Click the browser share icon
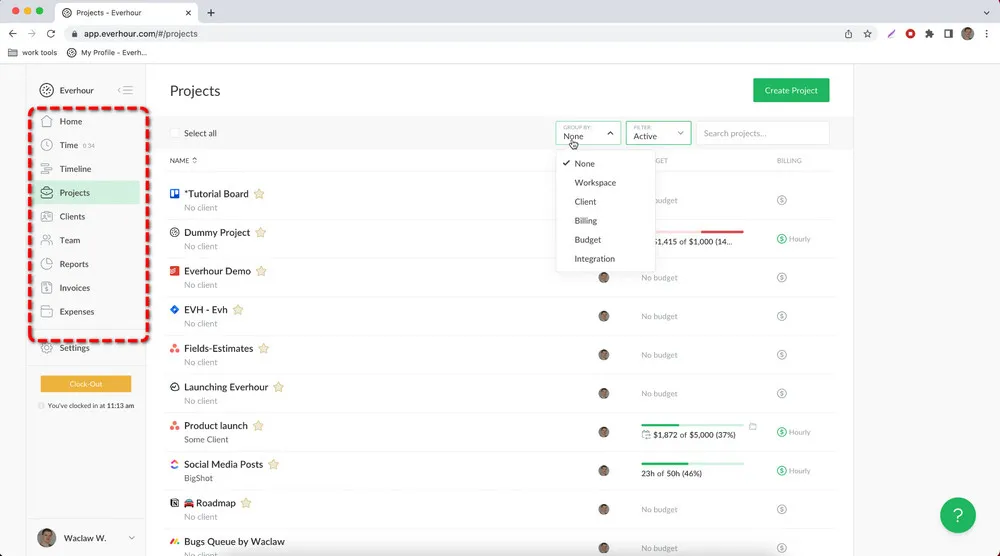Viewport: 1000px width, 556px height. pyautogui.click(x=848, y=34)
